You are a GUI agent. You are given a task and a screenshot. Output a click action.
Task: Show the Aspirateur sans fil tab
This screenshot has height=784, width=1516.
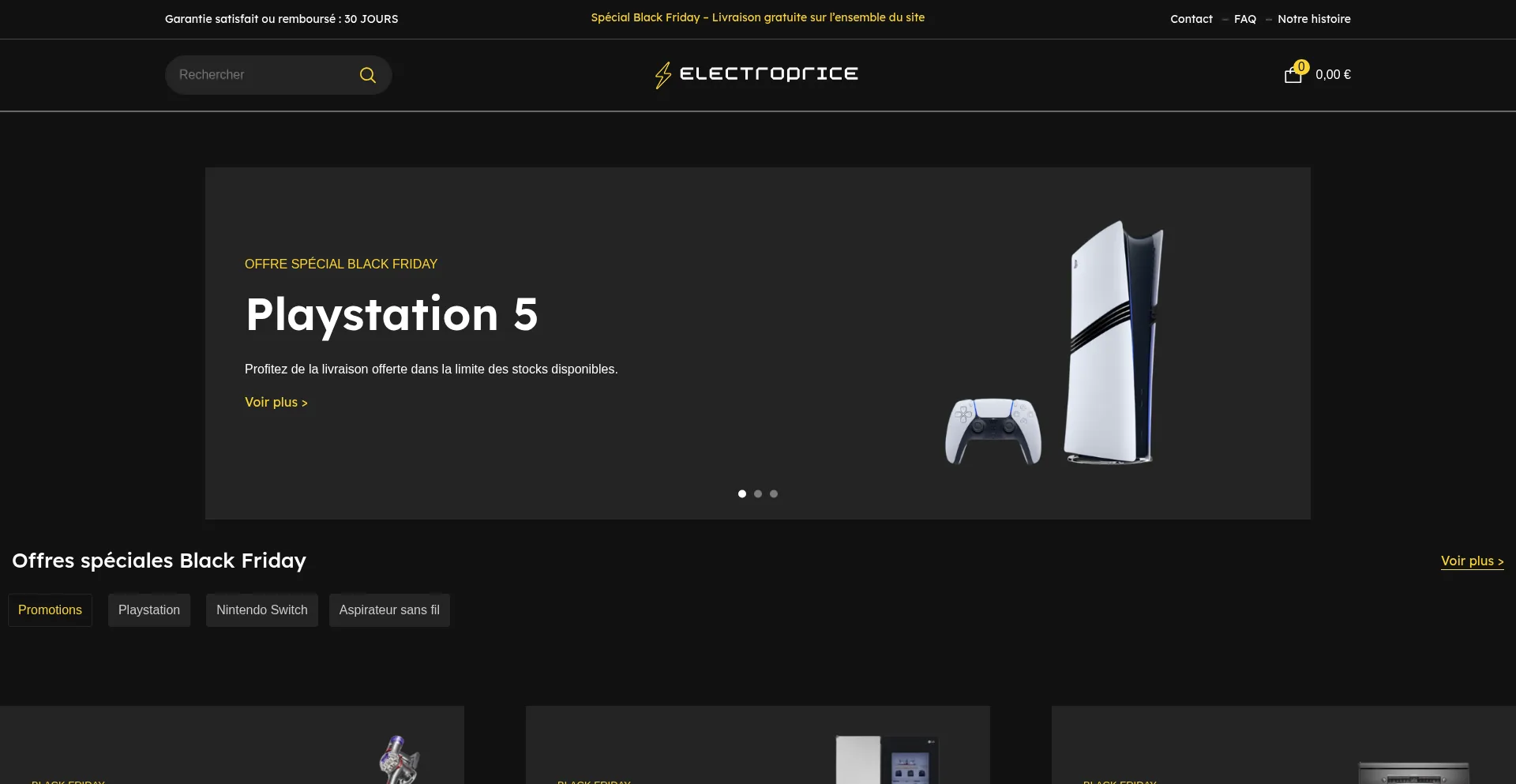pos(389,610)
